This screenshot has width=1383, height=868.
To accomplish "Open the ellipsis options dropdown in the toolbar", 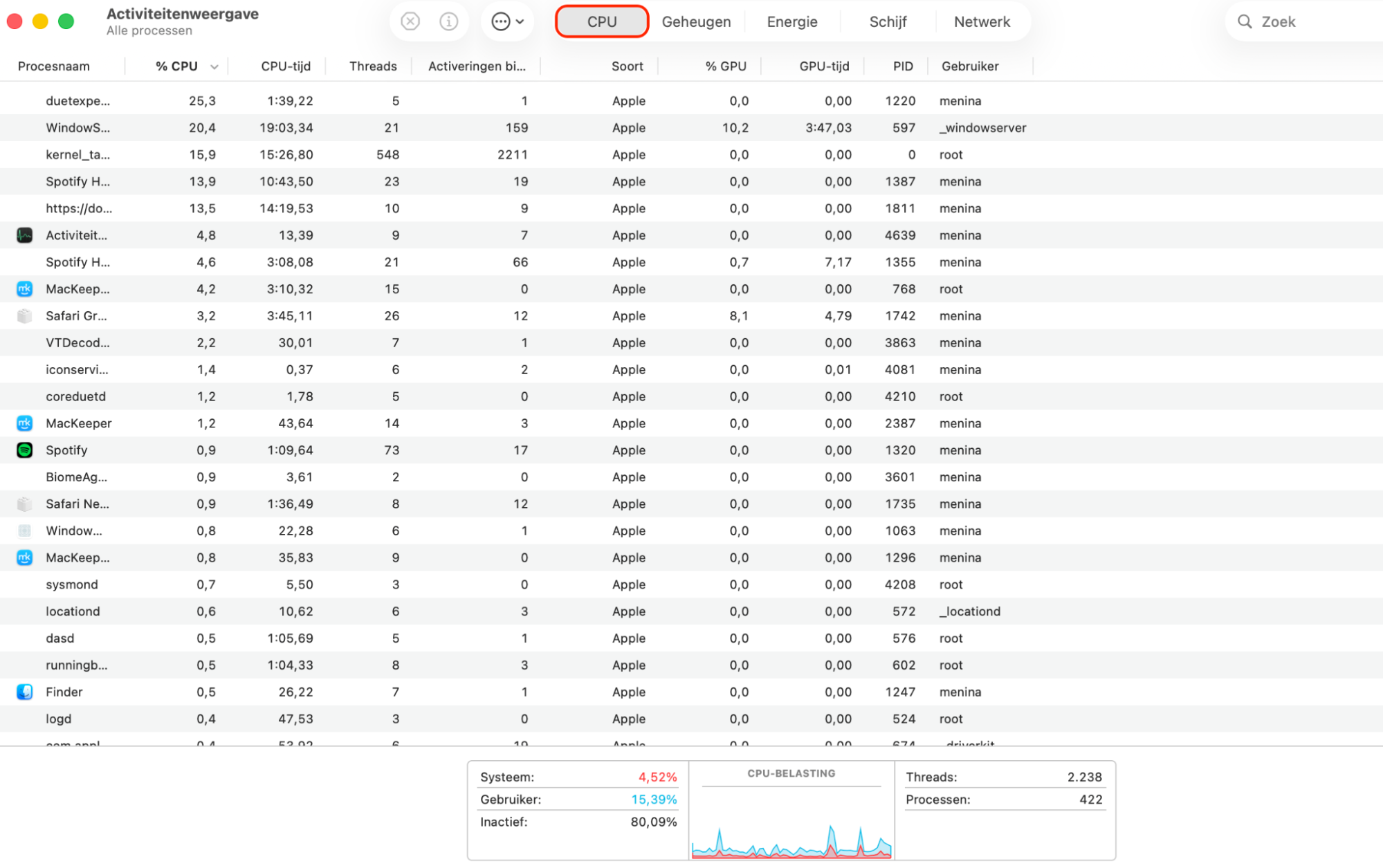I will 507,21.
